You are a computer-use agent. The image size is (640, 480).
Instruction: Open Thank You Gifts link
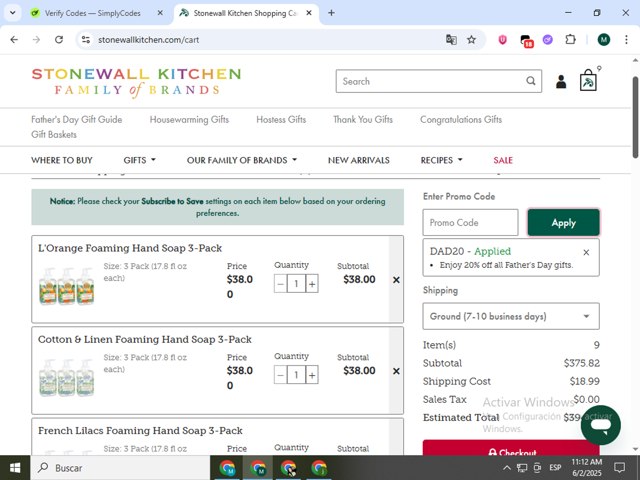[363, 120]
